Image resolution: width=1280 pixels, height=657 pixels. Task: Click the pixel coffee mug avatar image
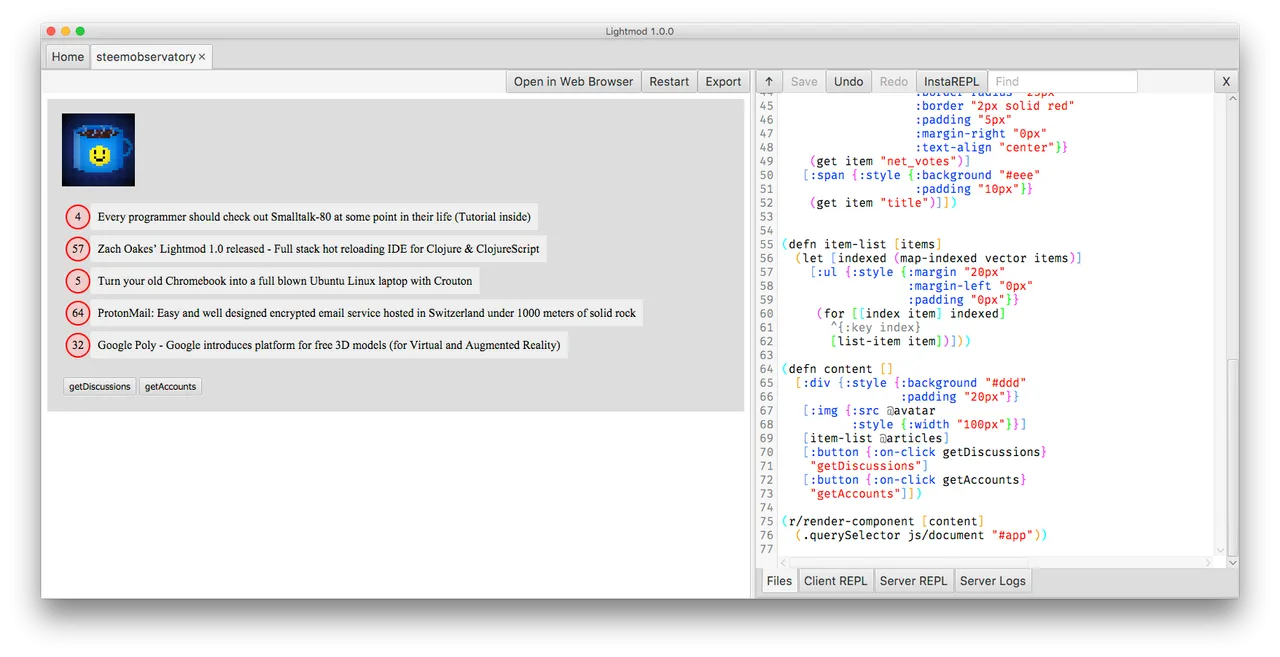coord(98,149)
